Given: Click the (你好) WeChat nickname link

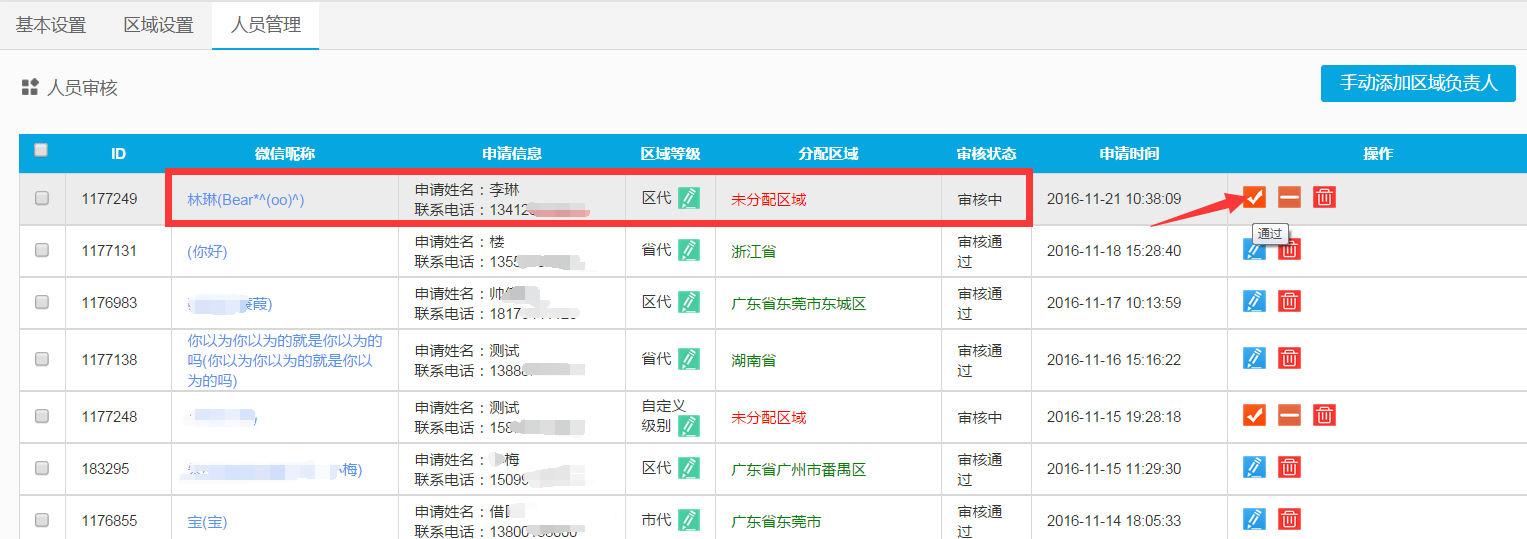Looking at the screenshot, I should 207,251.
